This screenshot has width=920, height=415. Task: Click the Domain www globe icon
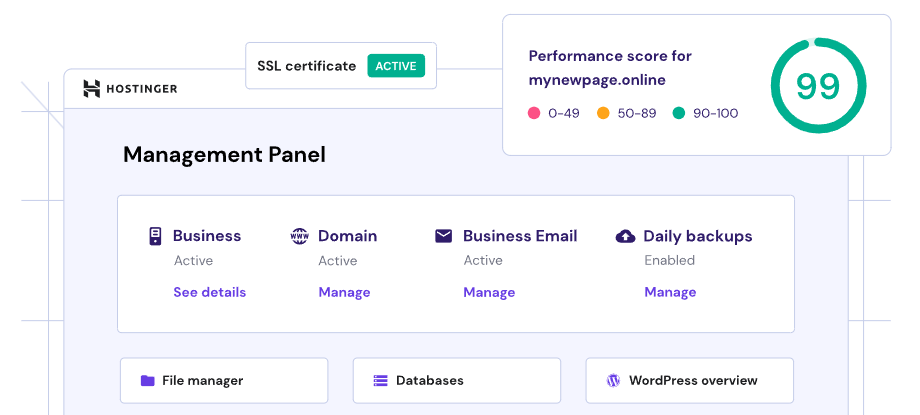[x=299, y=236]
